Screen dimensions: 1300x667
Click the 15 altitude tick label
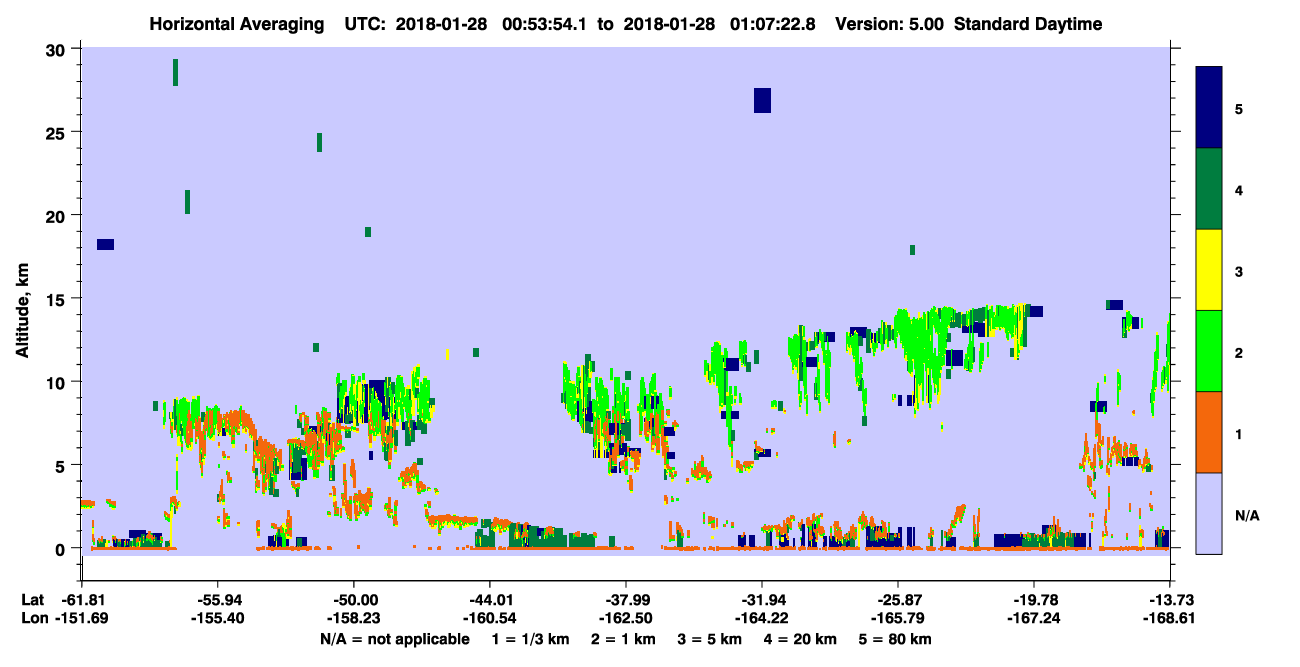[57, 299]
